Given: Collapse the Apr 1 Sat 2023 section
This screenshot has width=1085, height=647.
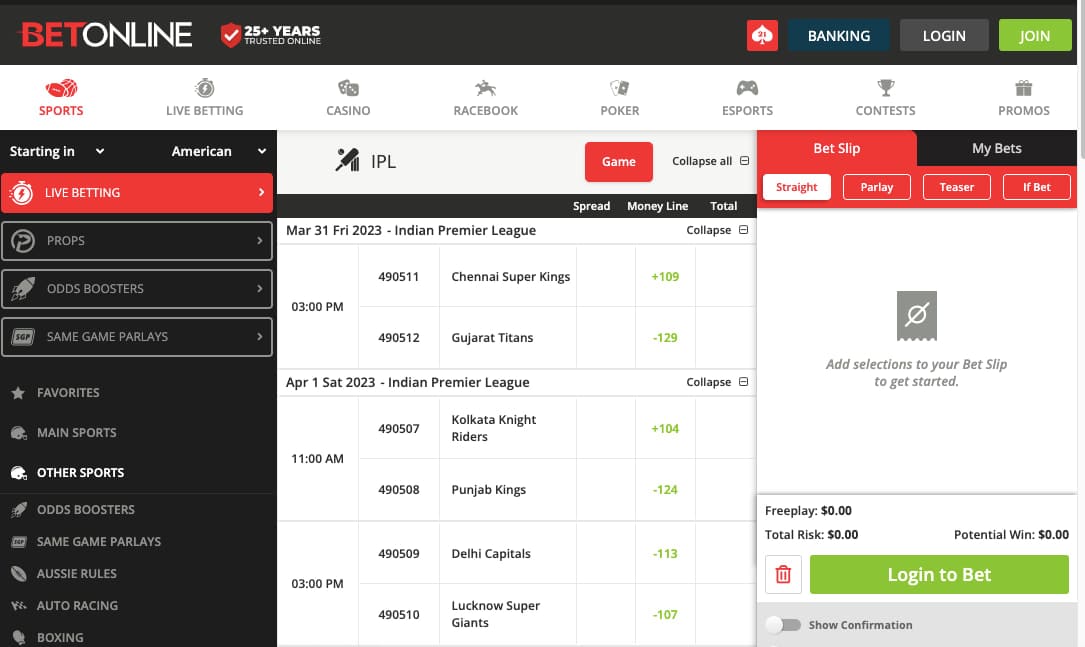Looking at the screenshot, I should [717, 382].
